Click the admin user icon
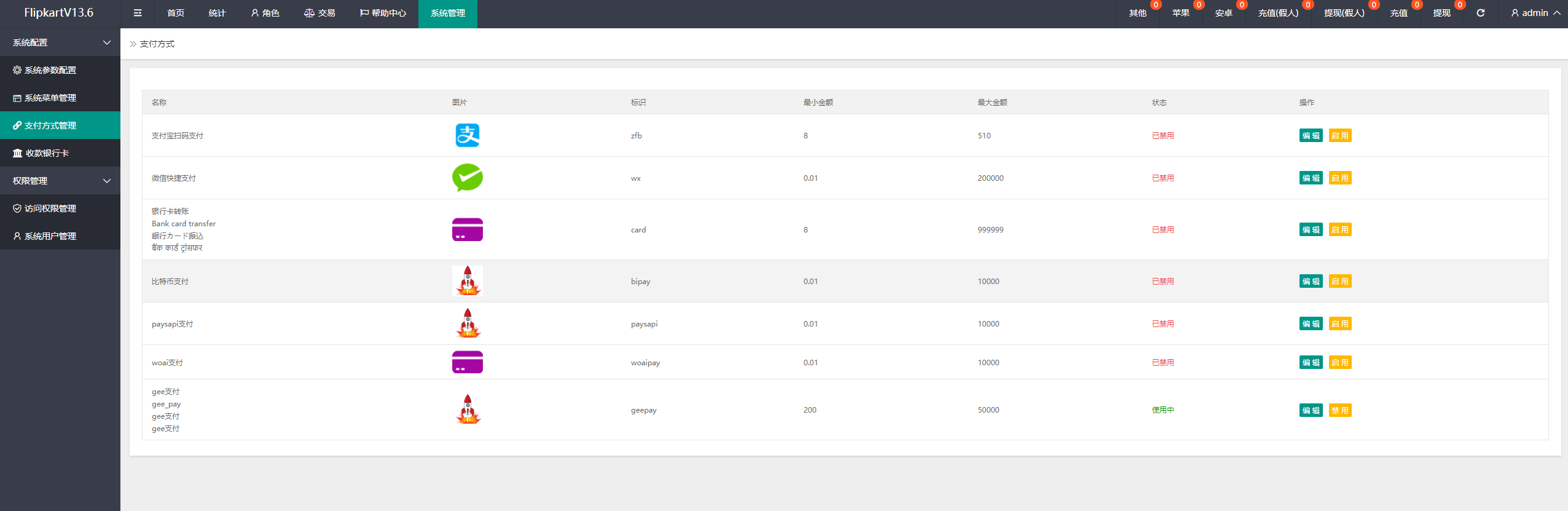Image resolution: width=1568 pixels, height=511 pixels. coord(1515,13)
